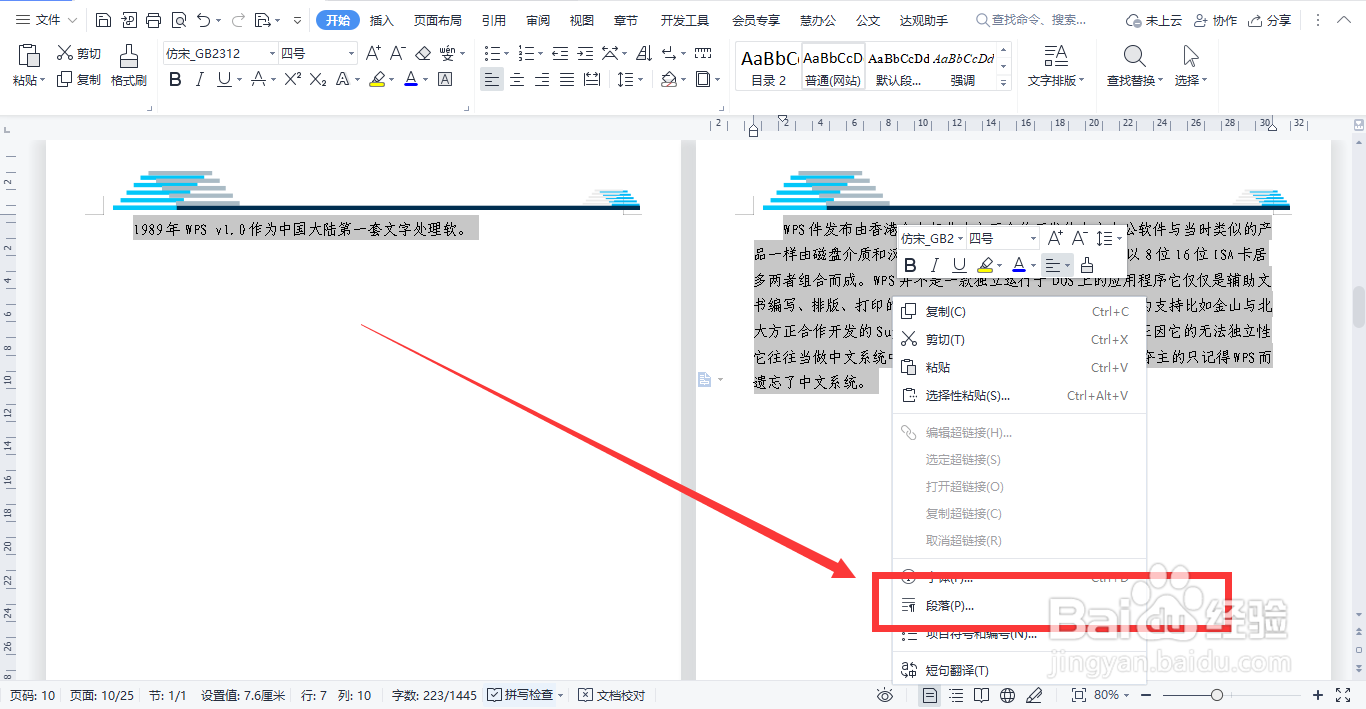Open Print Preview from quick access toolbar
1366x709 pixels.
tap(178, 20)
